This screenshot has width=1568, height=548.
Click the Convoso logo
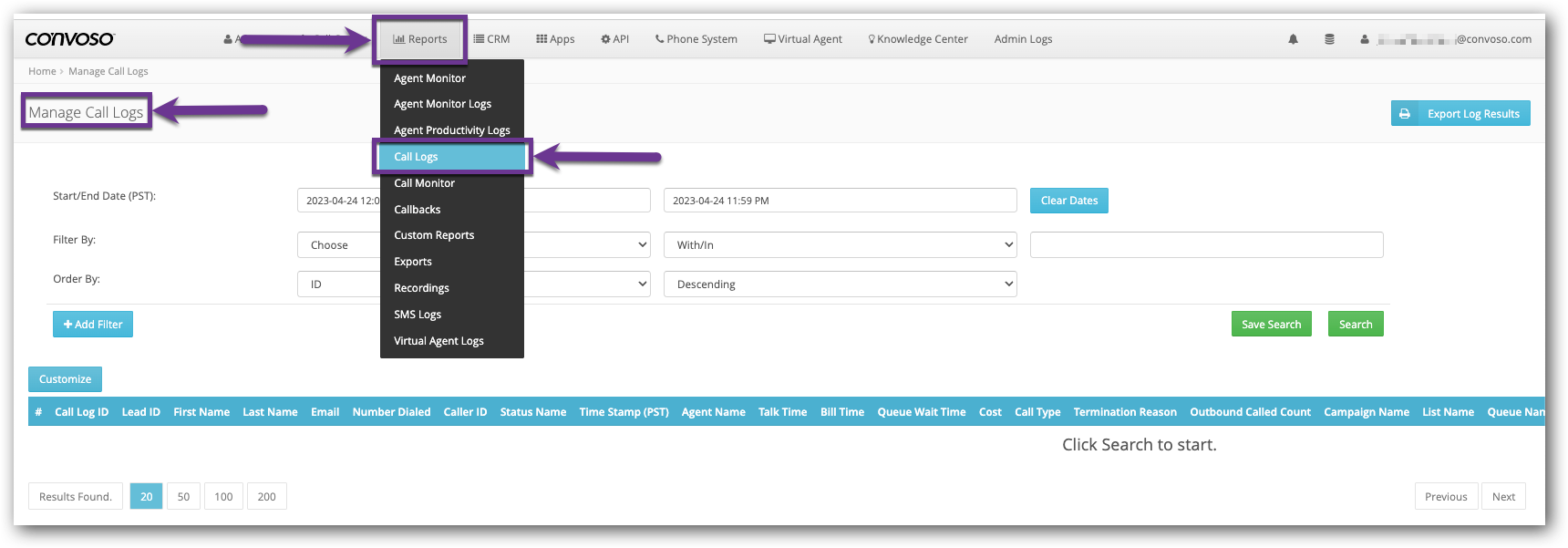coord(70,39)
